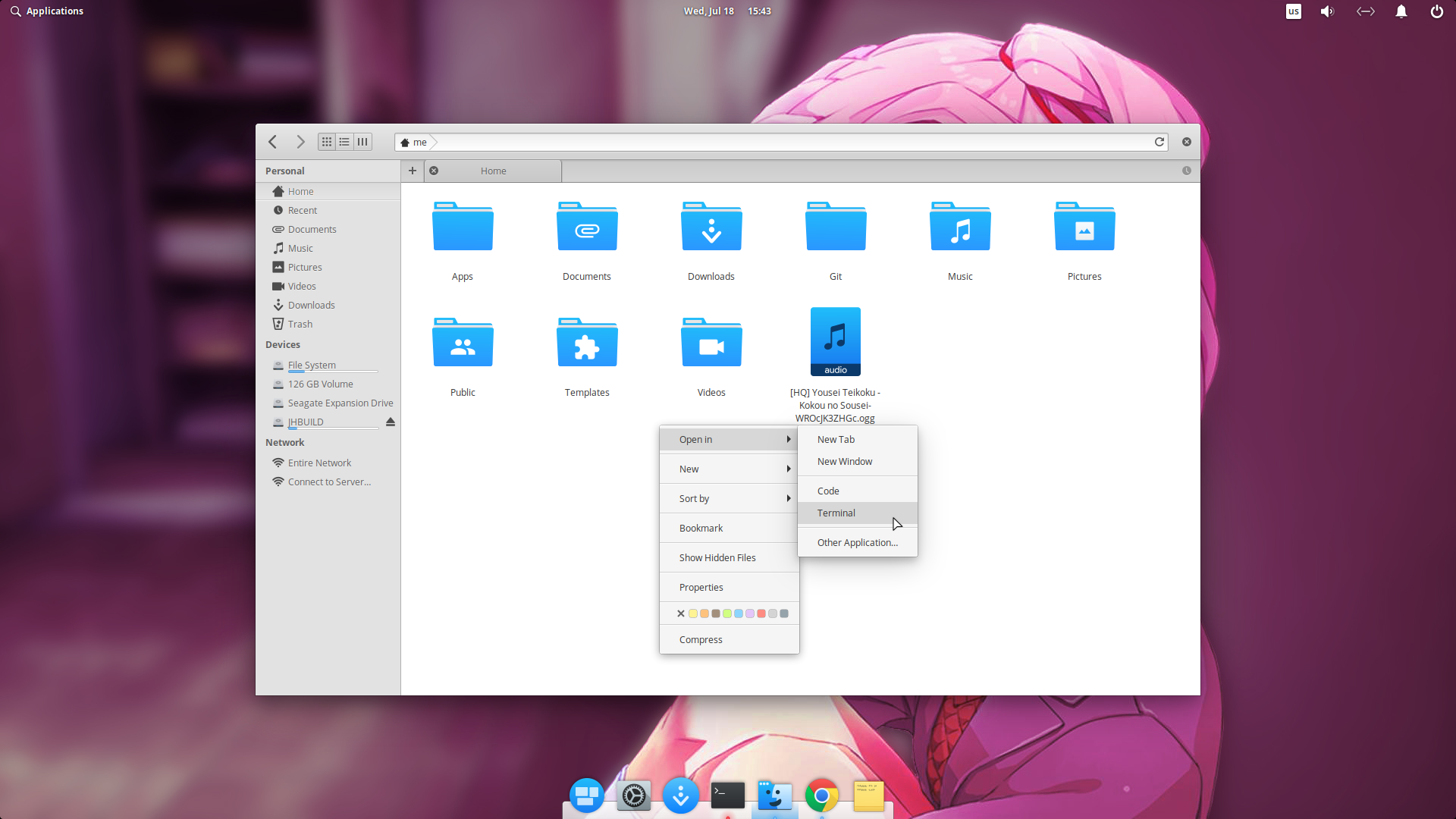Image resolution: width=1456 pixels, height=819 pixels.
Task: Open the Trash in the sidebar
Action: [x=300, y=324]
